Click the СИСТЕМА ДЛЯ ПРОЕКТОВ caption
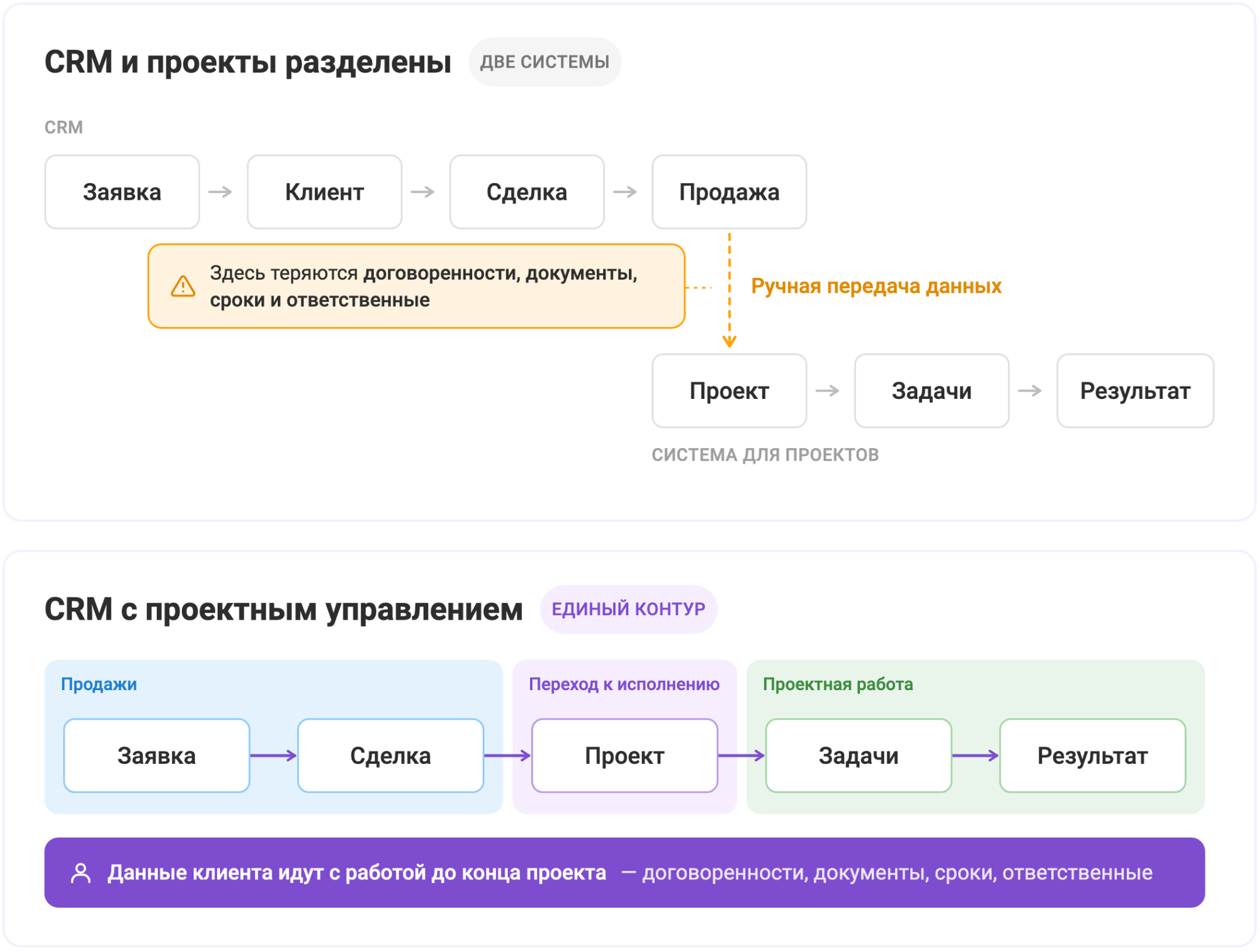The width and height of the screenshot is (1259, 952). (765, 454)
